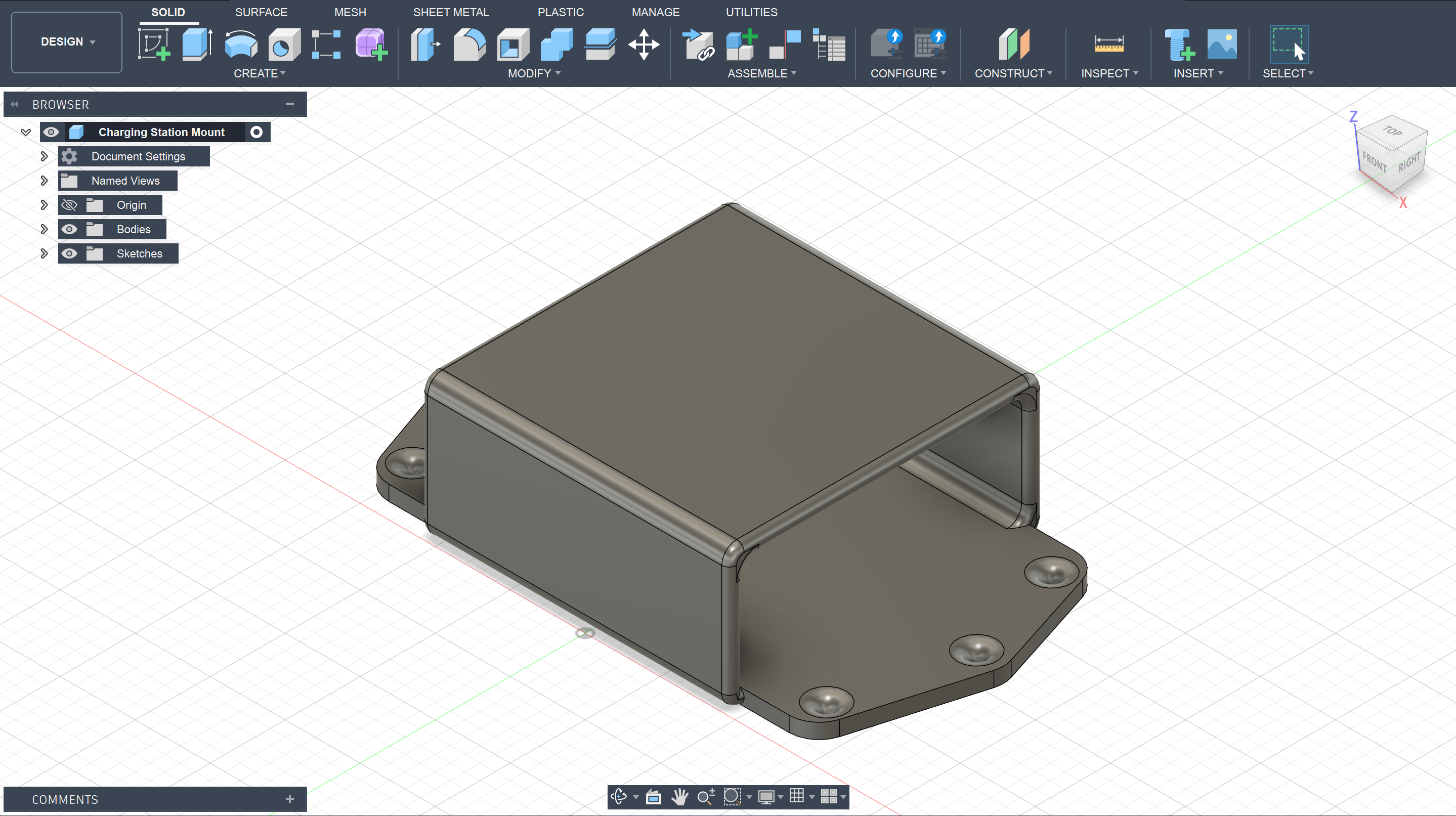Click the New Component icon
The width and height of the screenshot is (1456, 816).
pos(742,44)
